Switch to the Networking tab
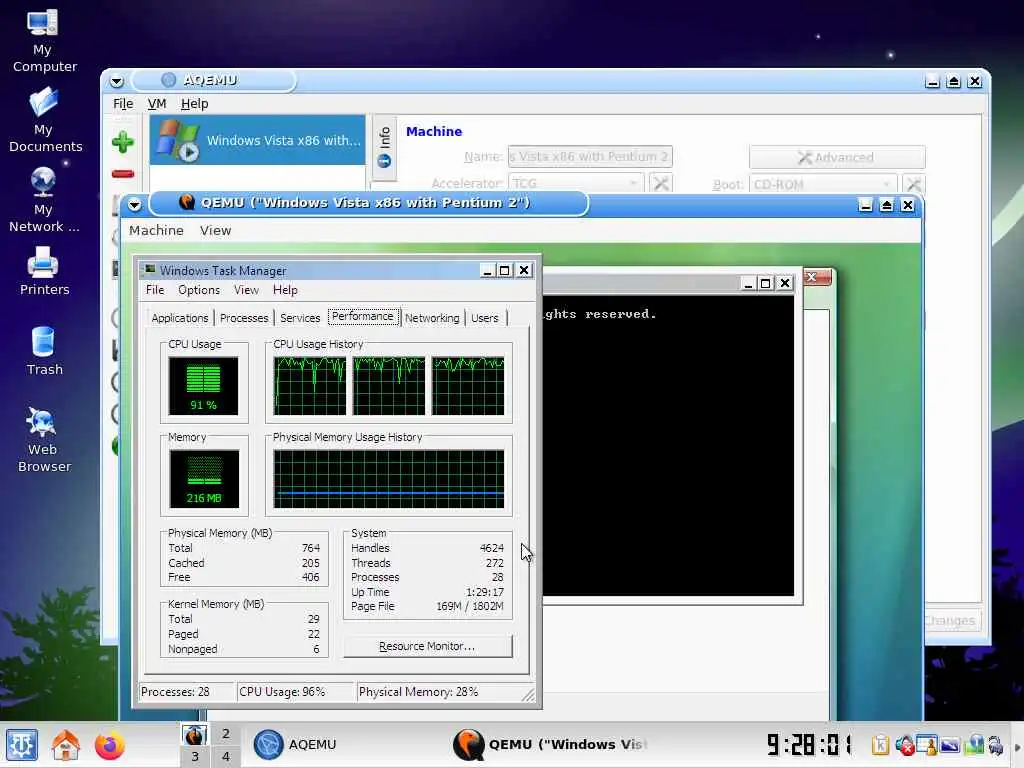The height and width of the screenshot is (768, 1024). (x=432, y=318)
